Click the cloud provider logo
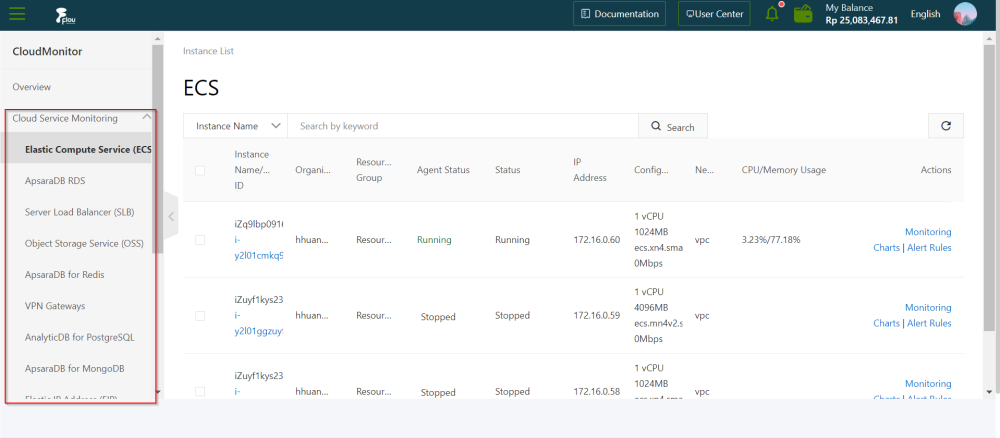The width and height of the screenshot is (1000, 438). coord(66,15)
